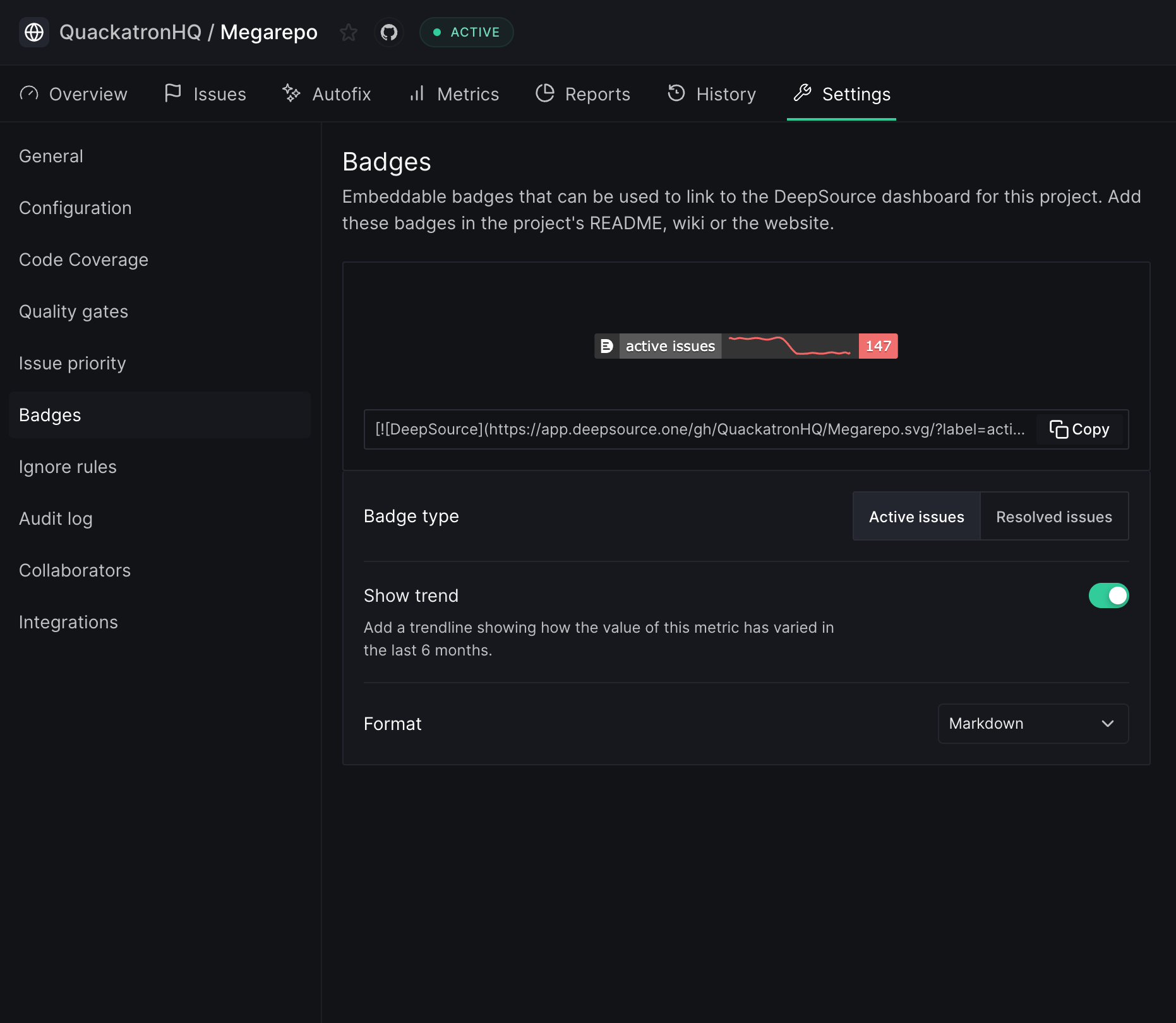The width and height of the screenshot is (1176, 1023).
Task: Go to the Metrics tab
Action: pos(453,94)
